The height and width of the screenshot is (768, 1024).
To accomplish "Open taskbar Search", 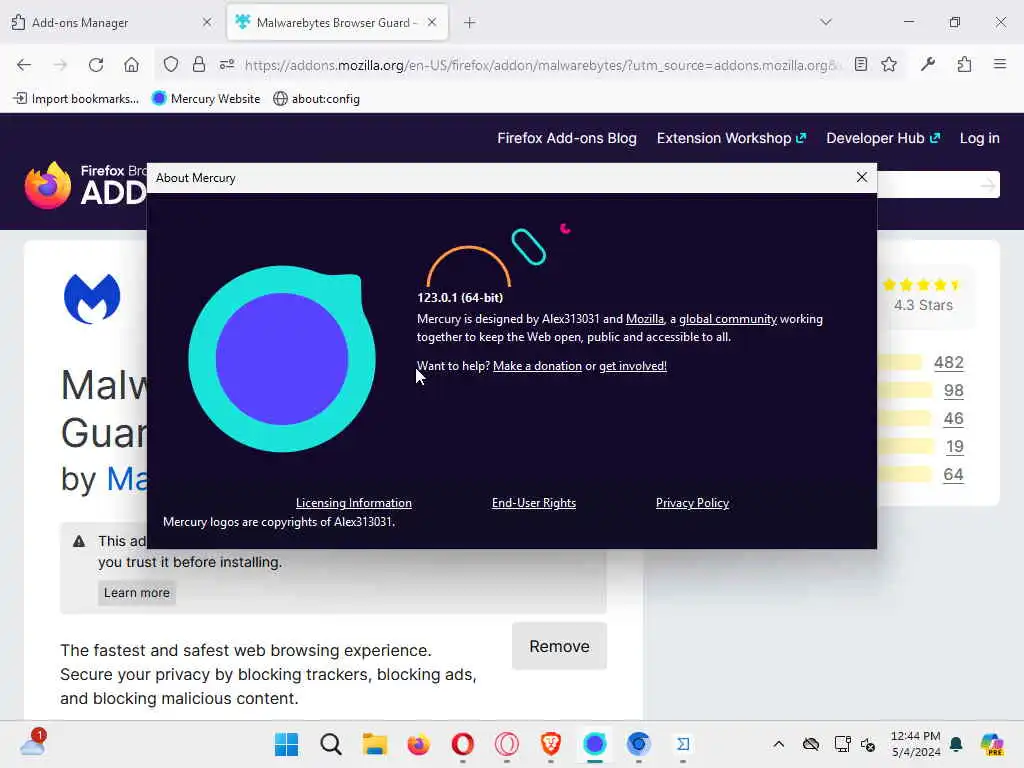I will (330, 744).
